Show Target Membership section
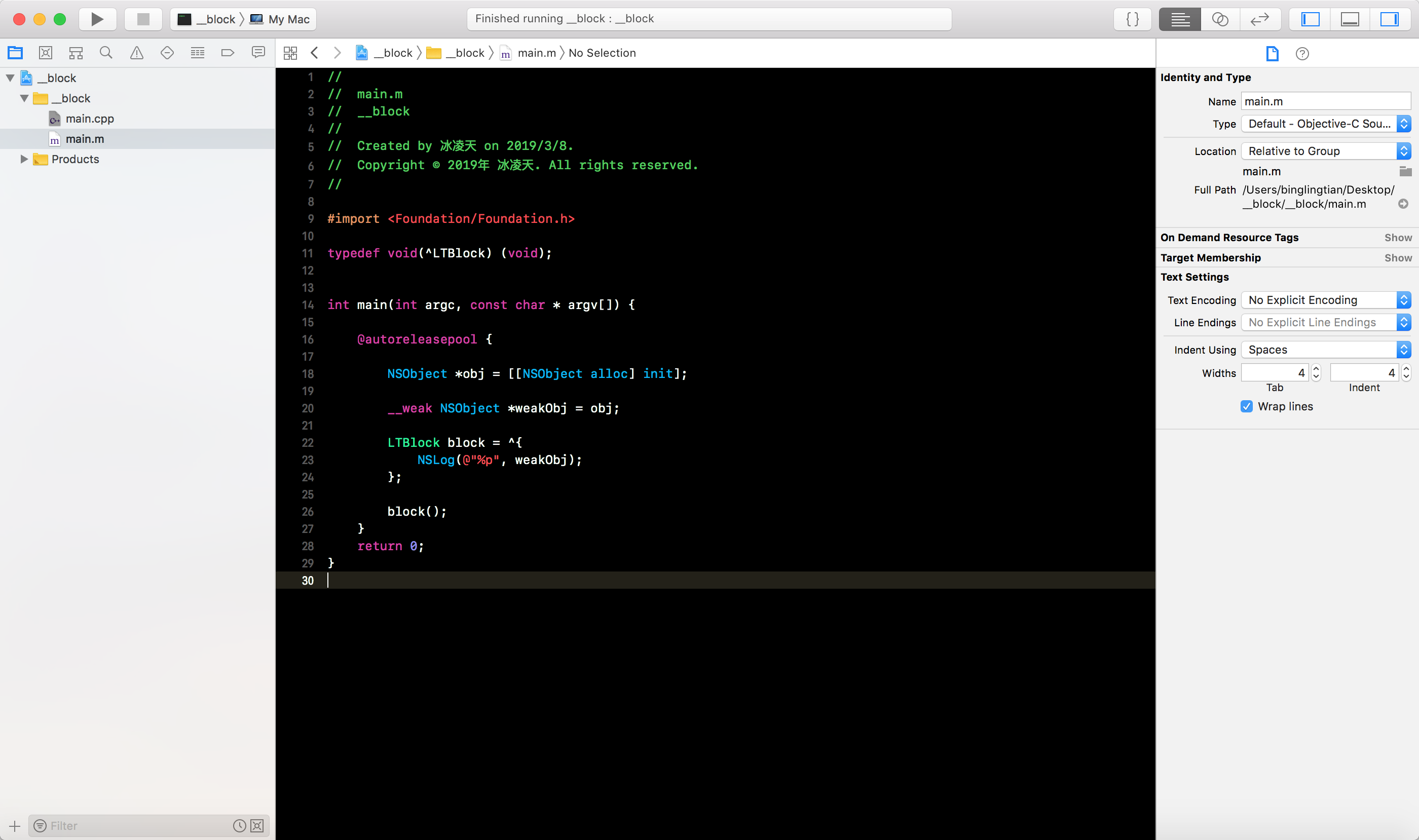1419x840 pixels. [x=1398, y=258]
